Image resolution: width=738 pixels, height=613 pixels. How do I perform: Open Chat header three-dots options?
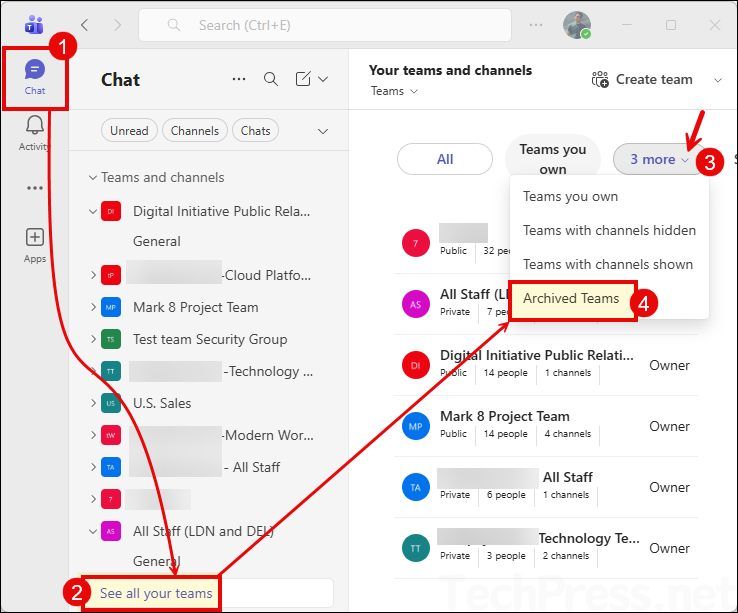pyautogui.click(x=238, y=80)
